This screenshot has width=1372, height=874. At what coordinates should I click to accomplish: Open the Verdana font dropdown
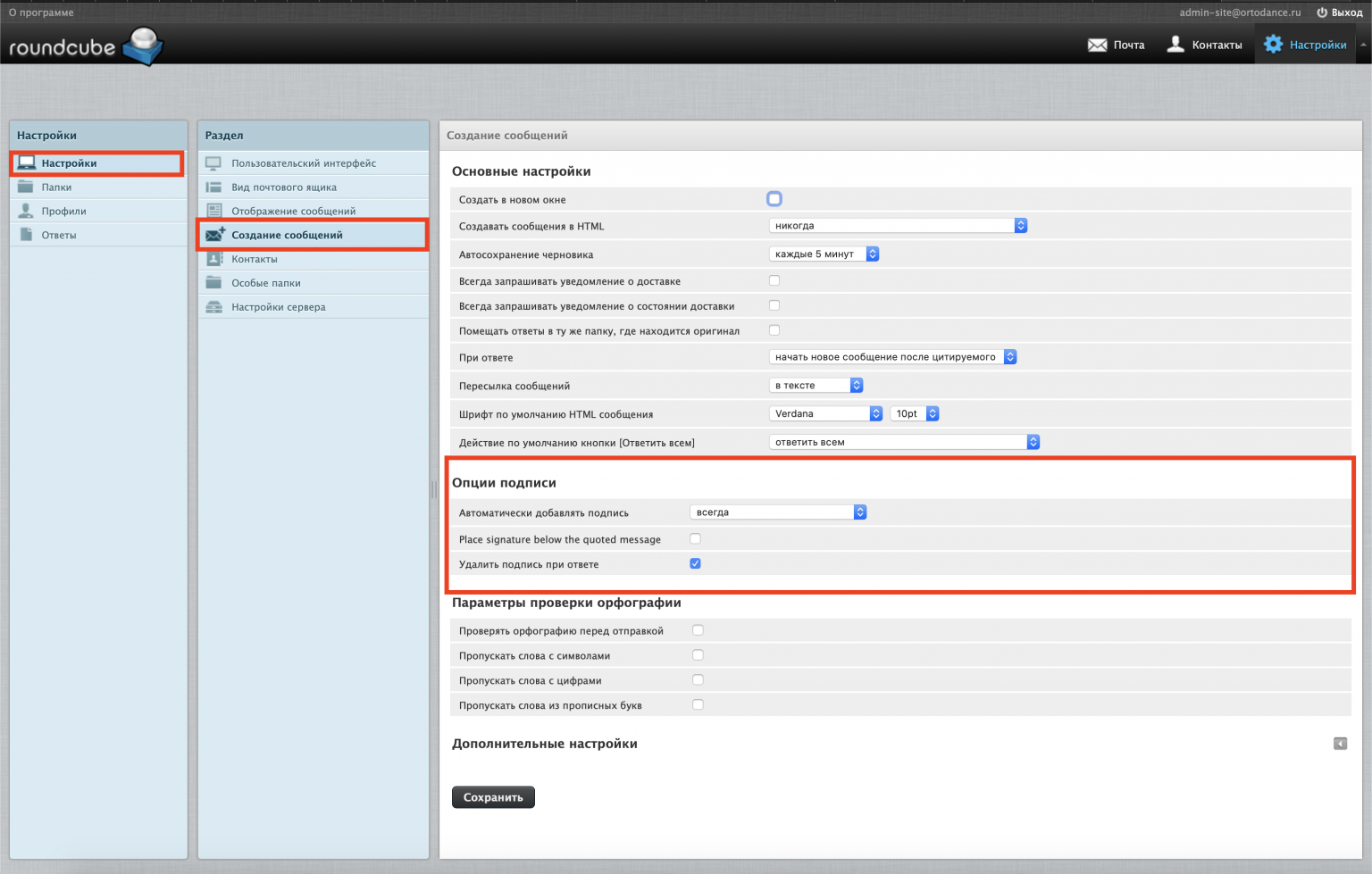click(825, 413)
